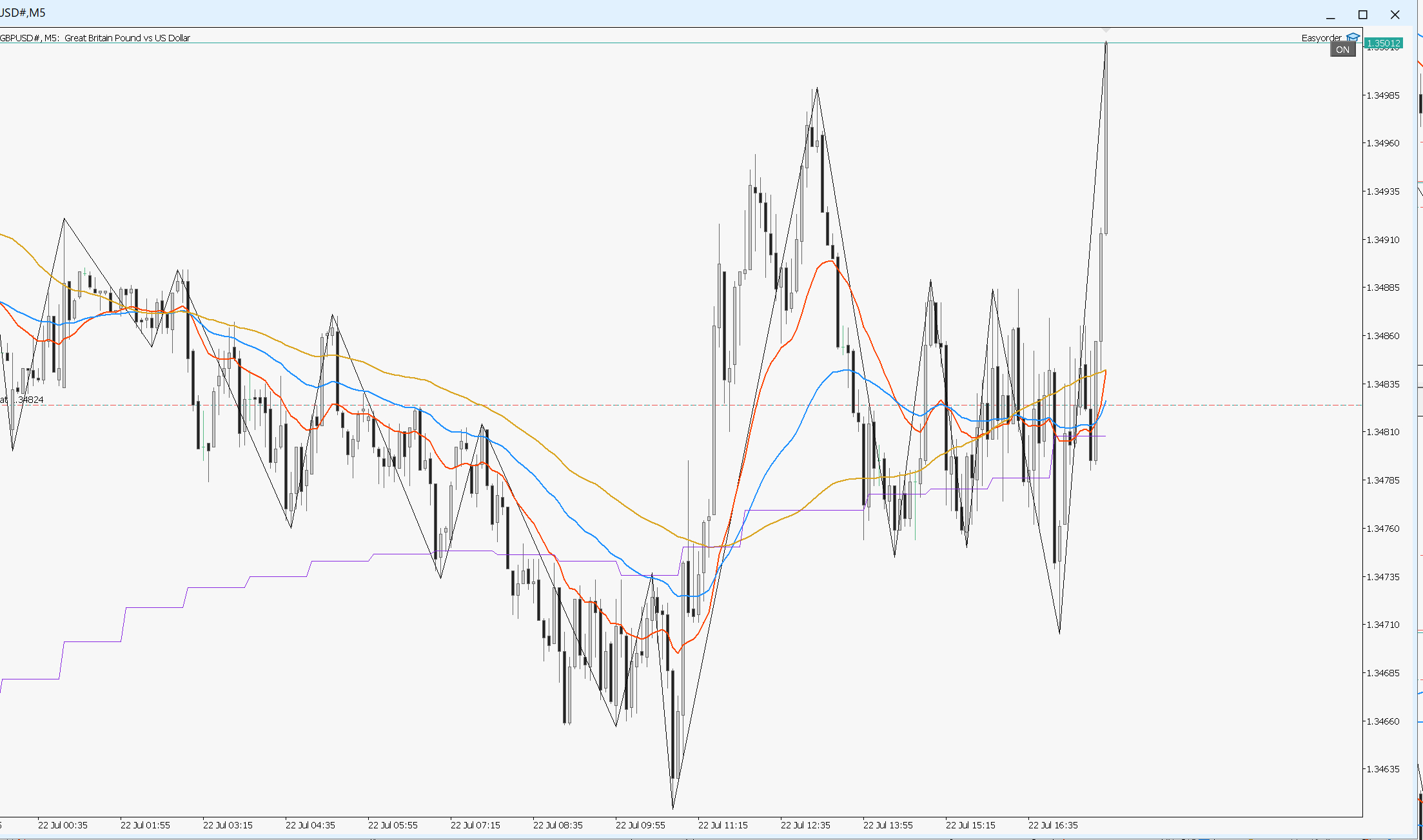The height and width of the screenshot is (840, 1423).
Task: Toggle the ON button under Easyorder
Action: pyautogui.click(x=1342, y=50)
